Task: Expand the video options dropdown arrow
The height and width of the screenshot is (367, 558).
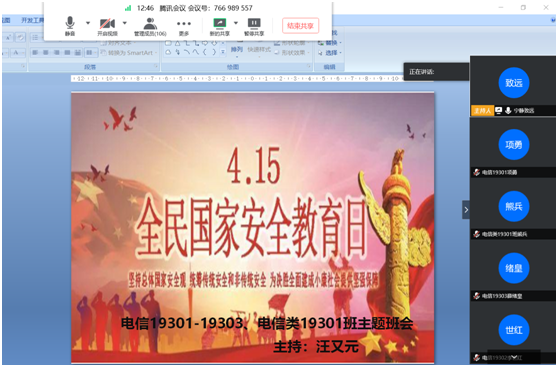Action: click(x=125, y=23)
